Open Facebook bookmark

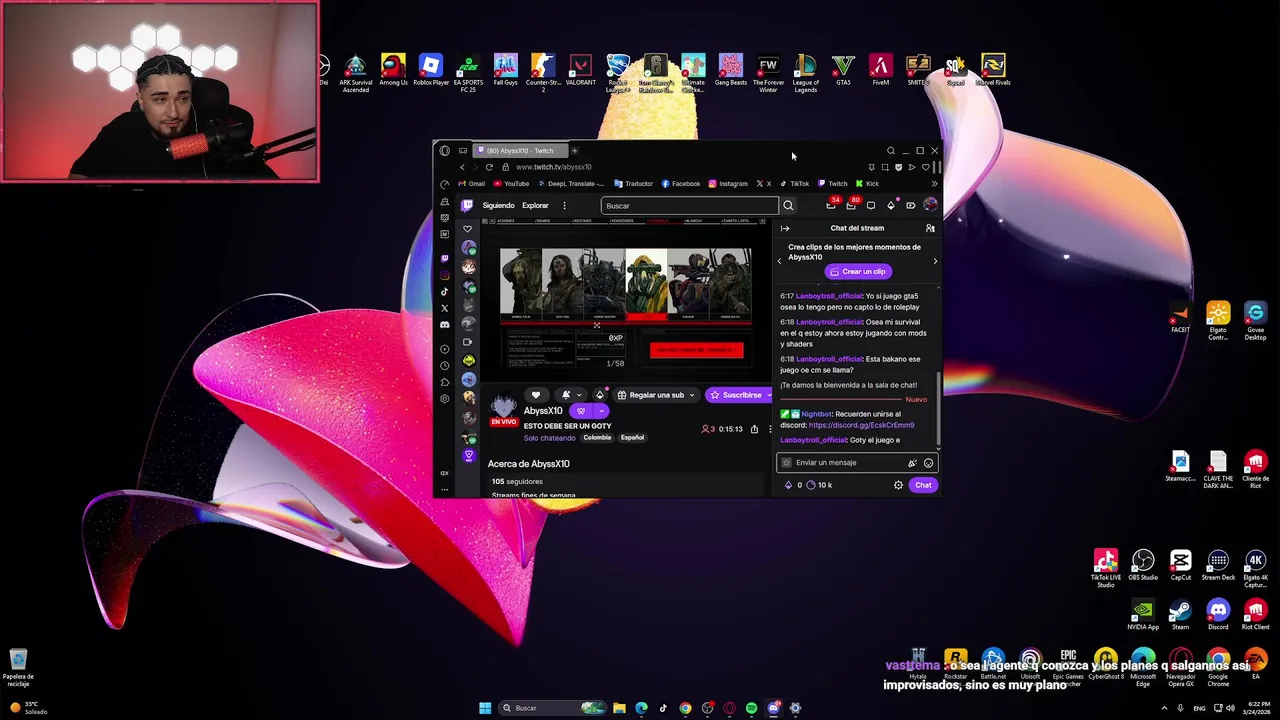pyautogui.click(x=681, y=184)
